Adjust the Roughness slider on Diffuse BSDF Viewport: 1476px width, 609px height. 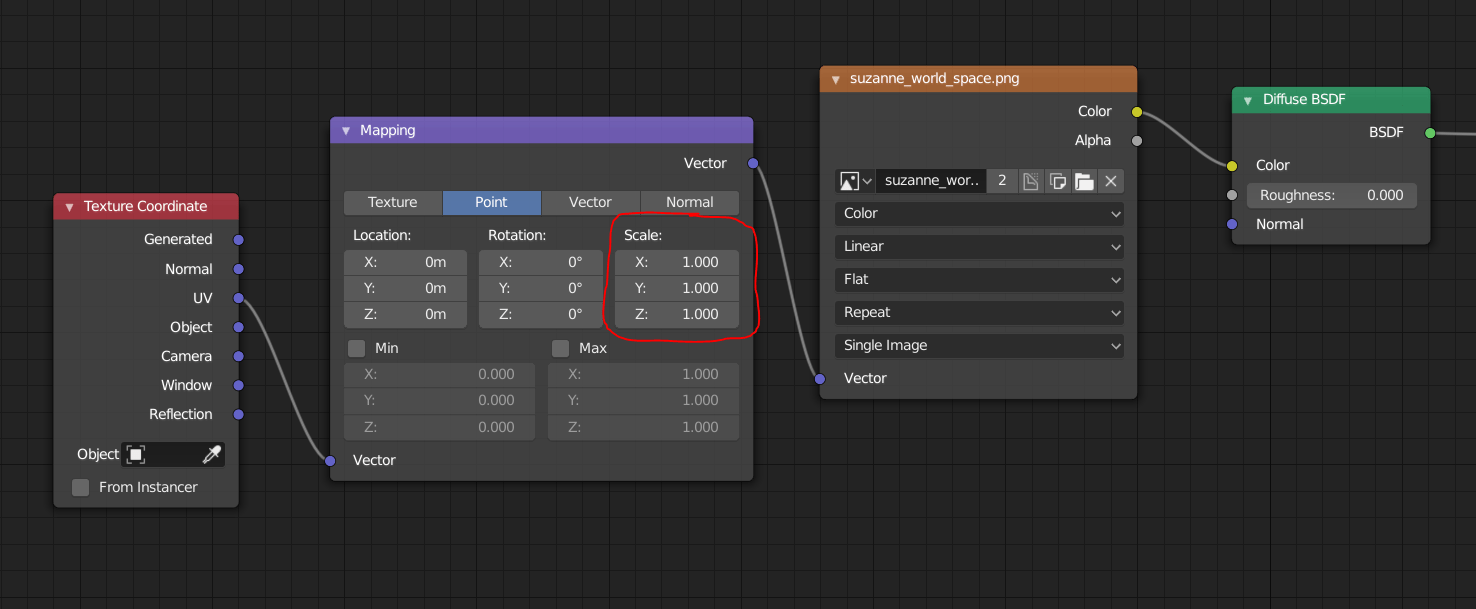tap(1331, 194)
